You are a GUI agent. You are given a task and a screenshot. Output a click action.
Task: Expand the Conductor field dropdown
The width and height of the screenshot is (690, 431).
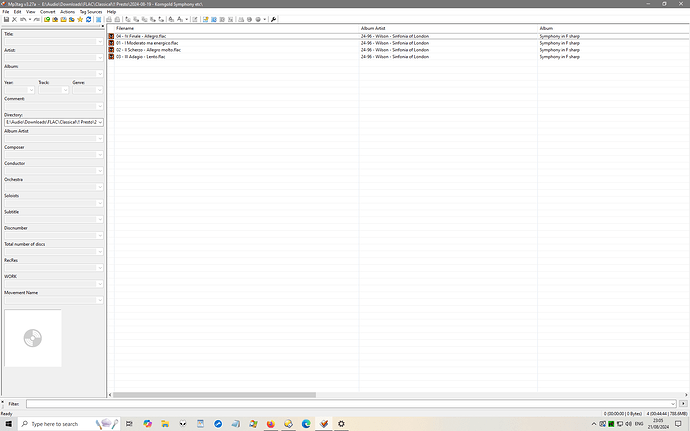coord(100,171)
